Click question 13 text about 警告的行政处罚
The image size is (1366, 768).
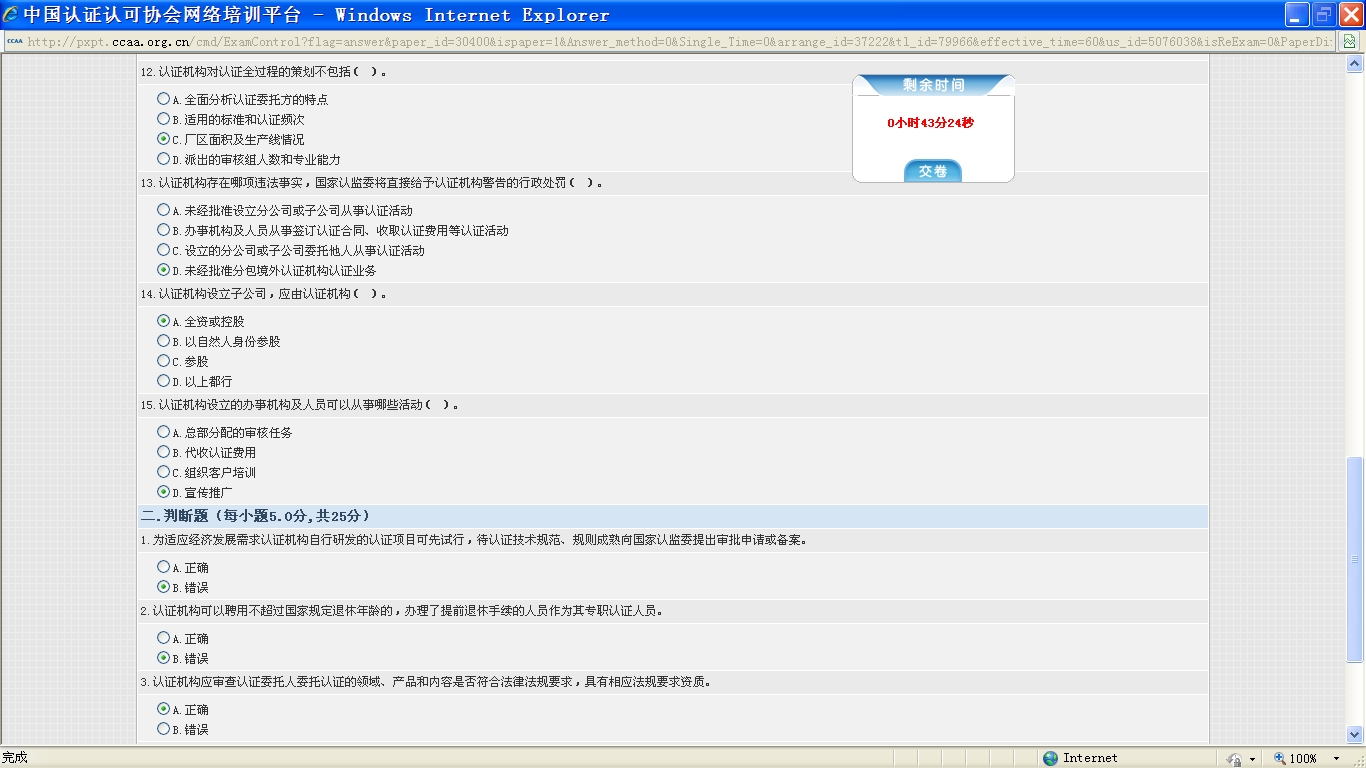pyautogui.click(x=372, y=183)
